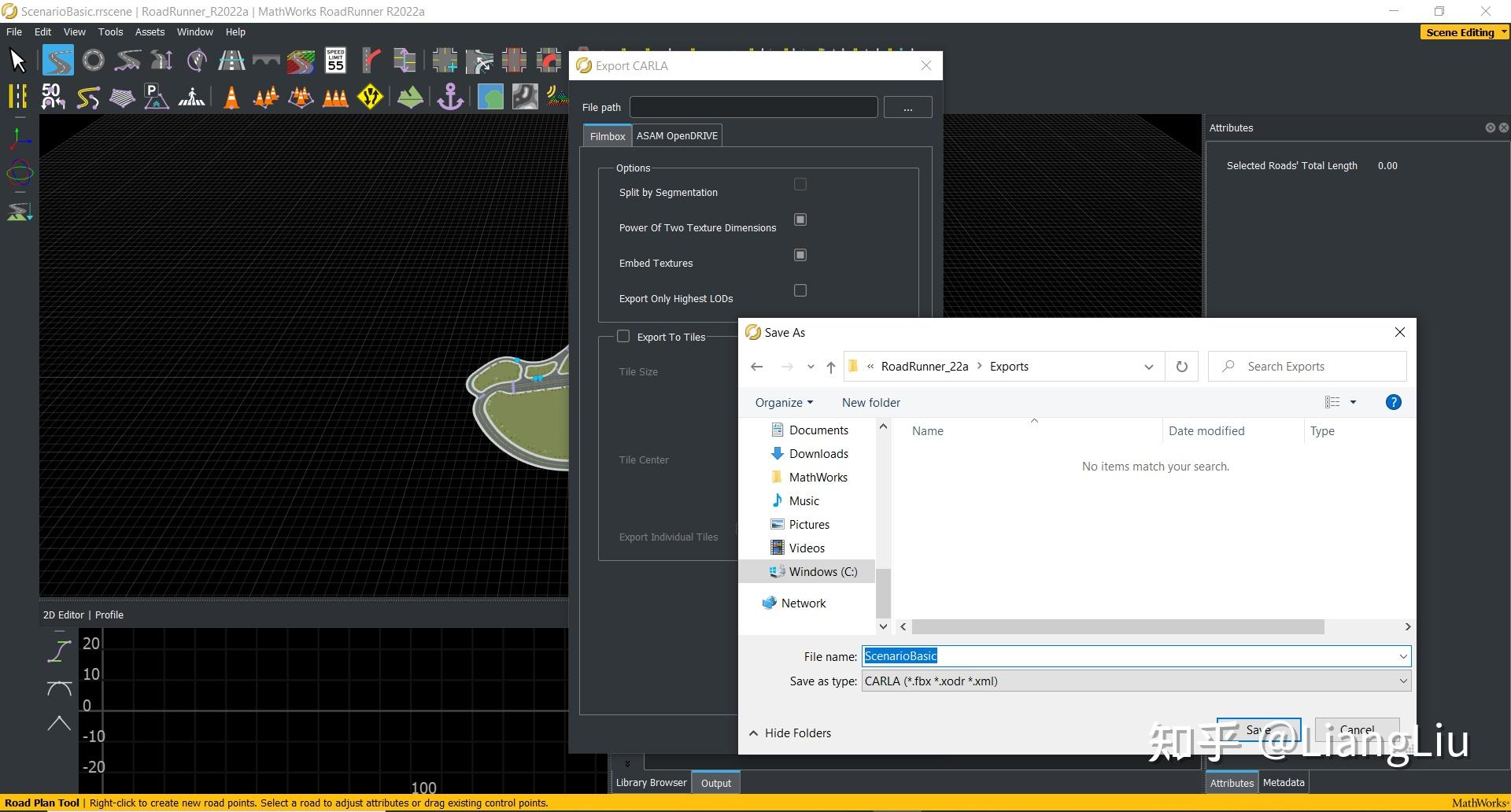Select the parking lot tool icon
1511x812 pixels.
pos(156,98)
